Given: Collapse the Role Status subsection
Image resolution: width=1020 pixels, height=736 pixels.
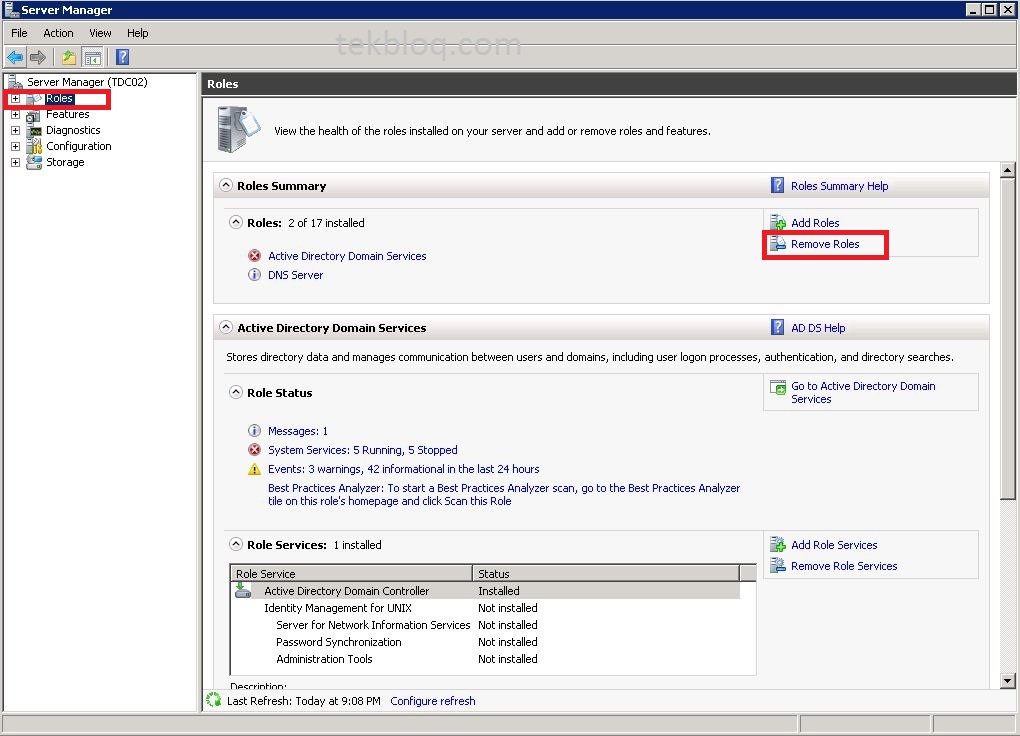Looking at the screenshot, I should [x=235, y=392].
